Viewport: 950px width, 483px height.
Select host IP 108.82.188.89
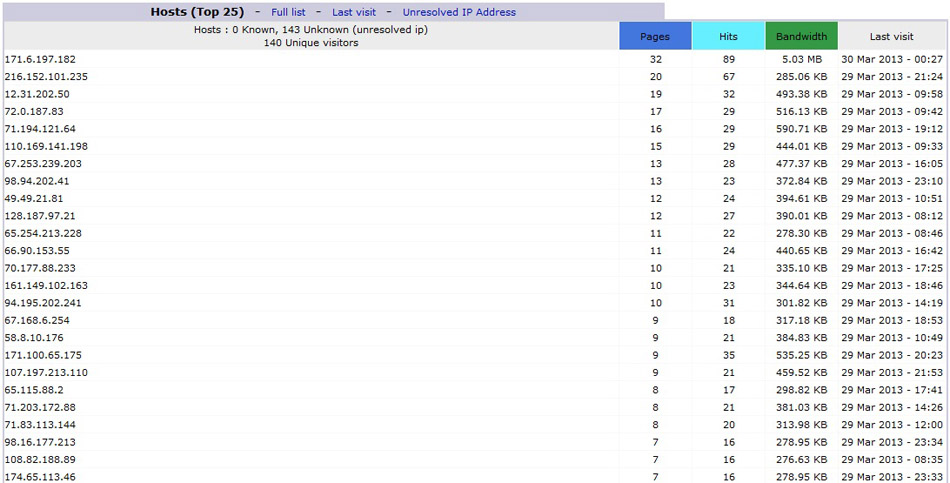point(40,459)
